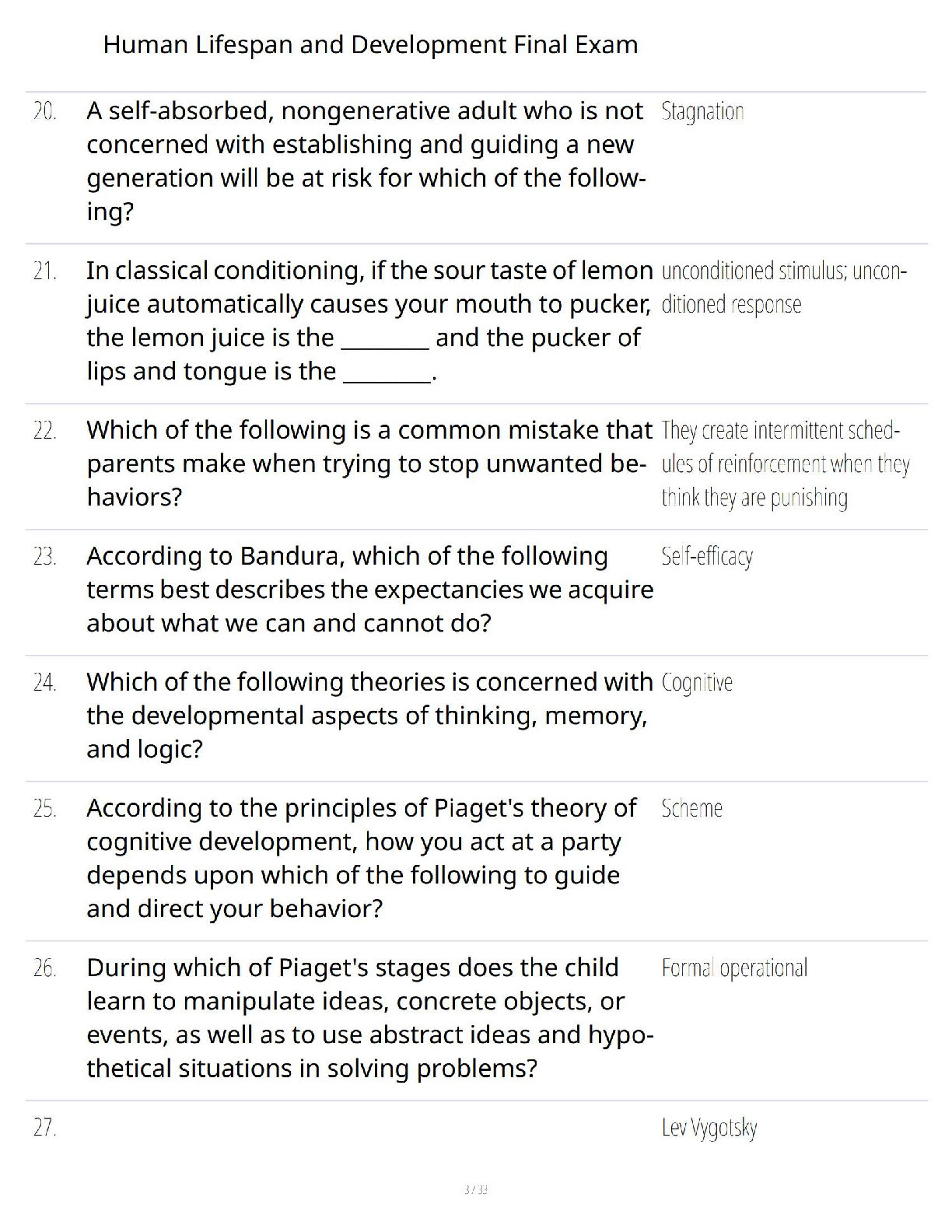952x1232 pixels.
Task: Click question 26 about Piaget's stages
Action: (x=369, y=1017)
